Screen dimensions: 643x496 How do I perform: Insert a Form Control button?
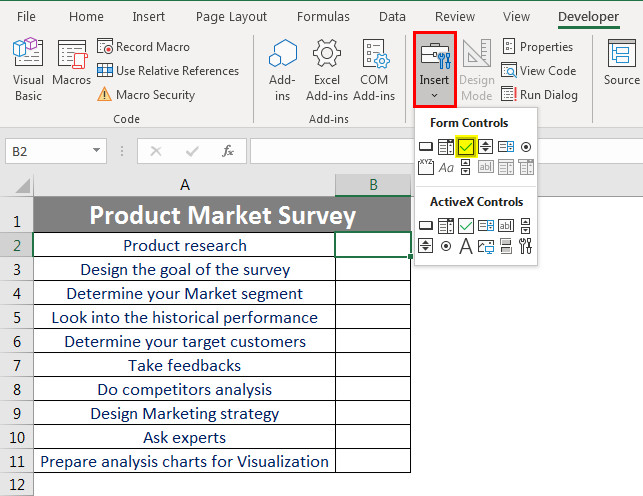[x=426, y=147]
